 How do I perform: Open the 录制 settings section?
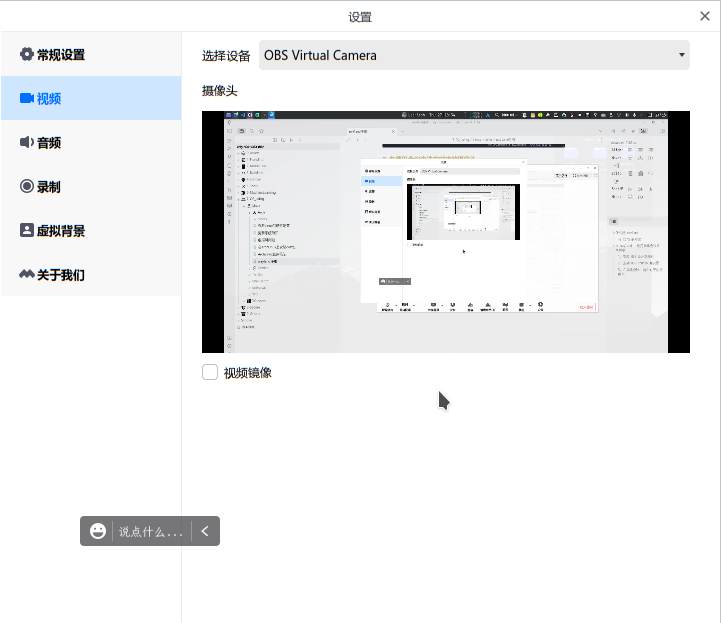pos(50,187)
